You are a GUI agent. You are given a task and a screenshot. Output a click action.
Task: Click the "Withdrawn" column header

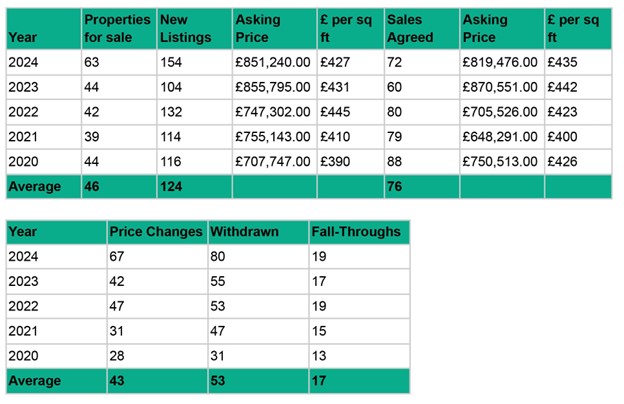coord(243,232)
